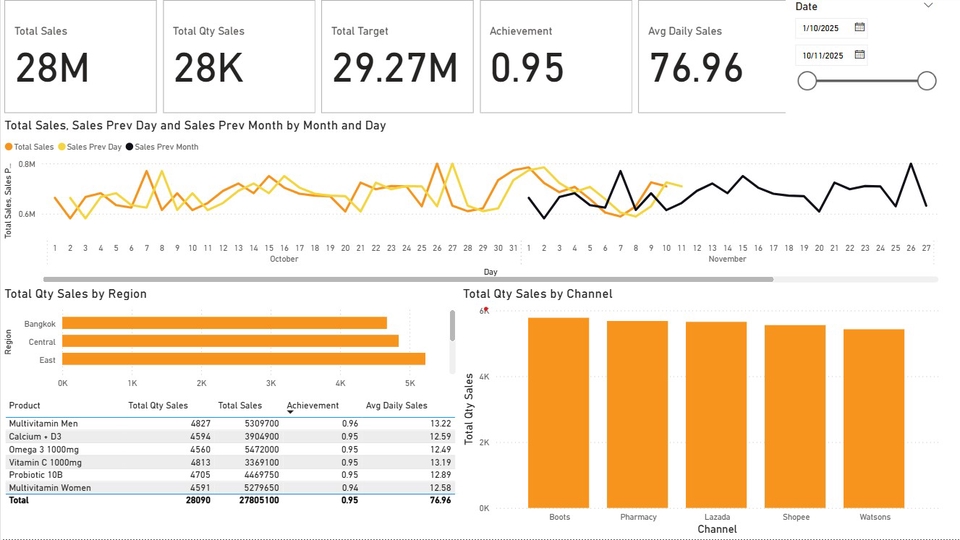Screen dimensions: 960x540
Task: Sort table by Product column header
Action: 24,406
